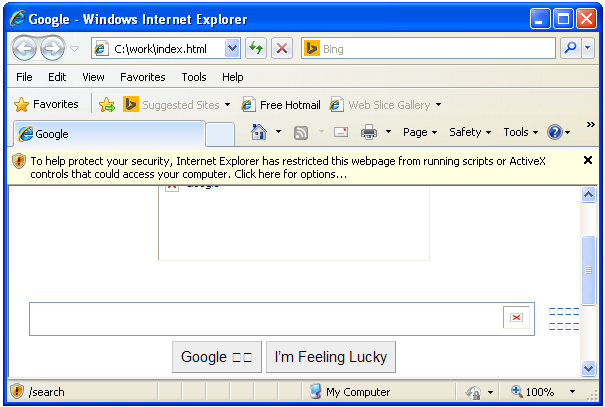Screen dimensions: 605x407
Task: Open recent pages dropdown beside Forward button
Action: 74,49
